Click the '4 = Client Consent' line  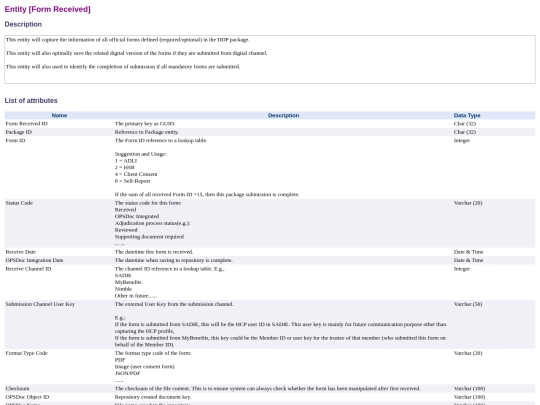click(x=136, y=174)
